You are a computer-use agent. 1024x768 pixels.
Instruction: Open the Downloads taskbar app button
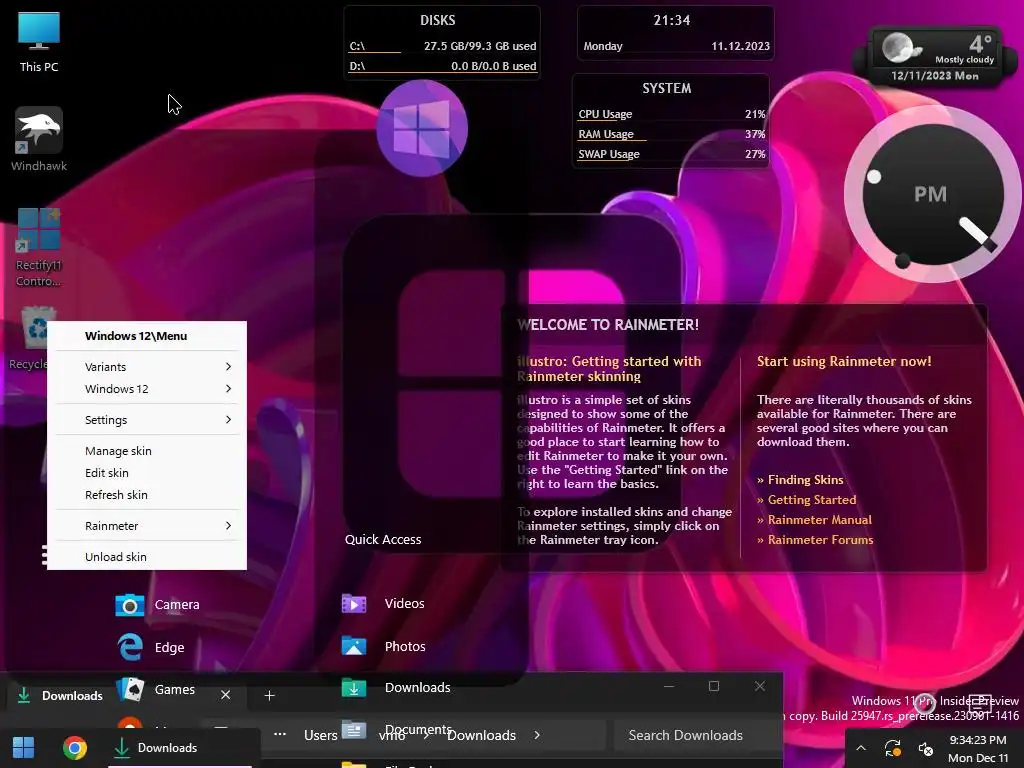pyautogui.click(x=180, y=748)
